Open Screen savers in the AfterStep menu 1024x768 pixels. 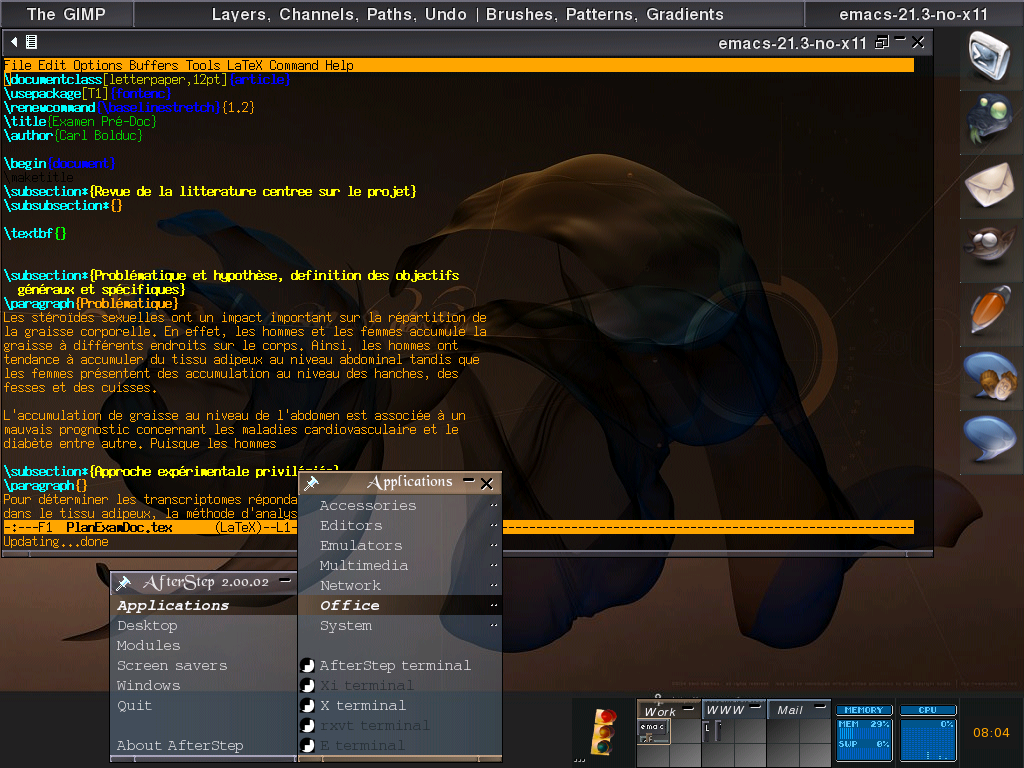coord(204,665)
